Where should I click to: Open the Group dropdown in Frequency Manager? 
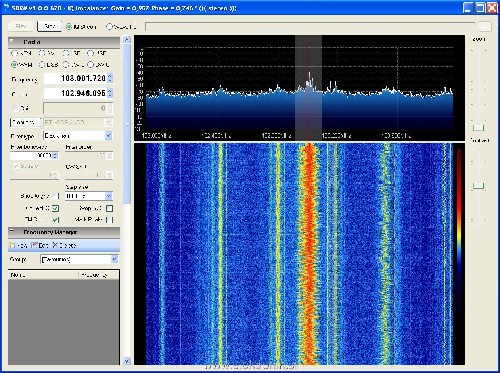[114, 259]
